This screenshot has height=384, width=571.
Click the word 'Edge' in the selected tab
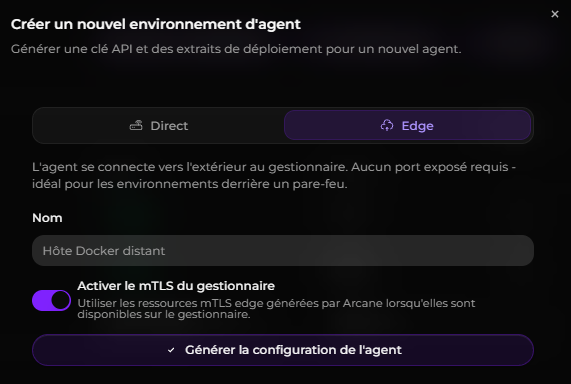coord(417,126)
